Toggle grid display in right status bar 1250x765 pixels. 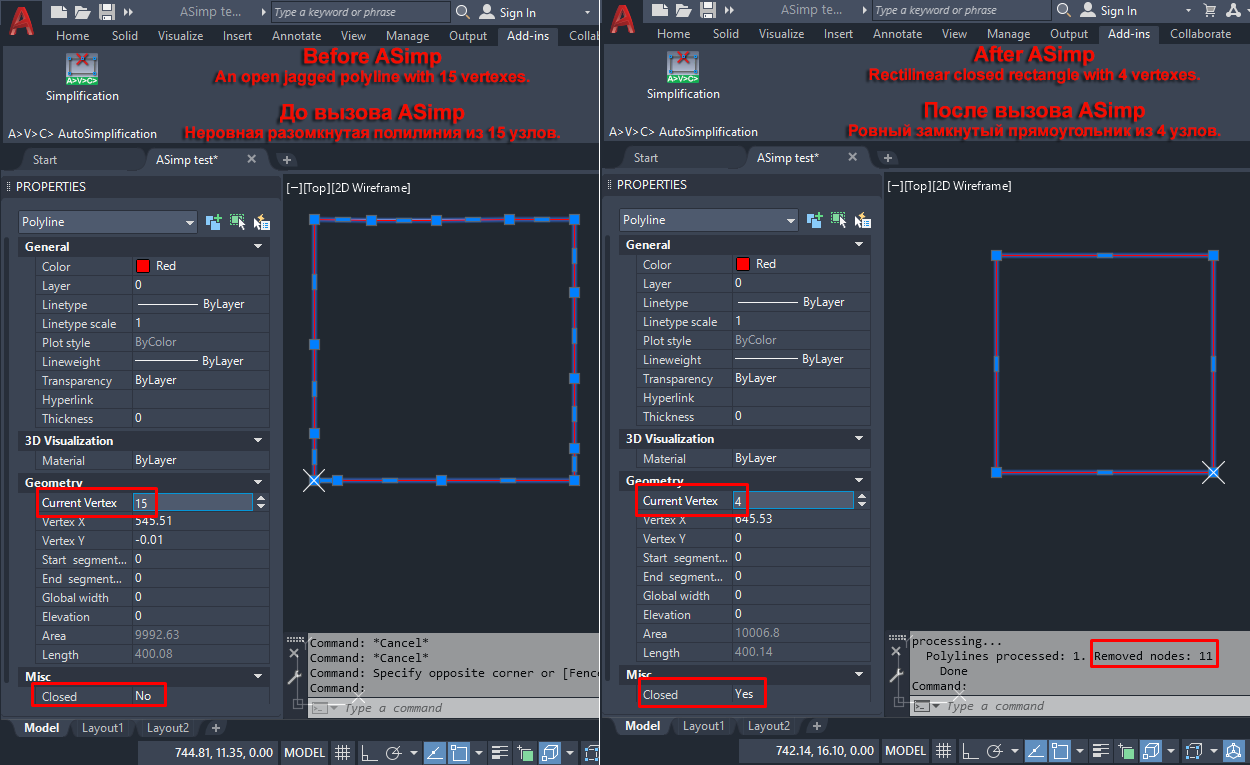tap(943, 750)
